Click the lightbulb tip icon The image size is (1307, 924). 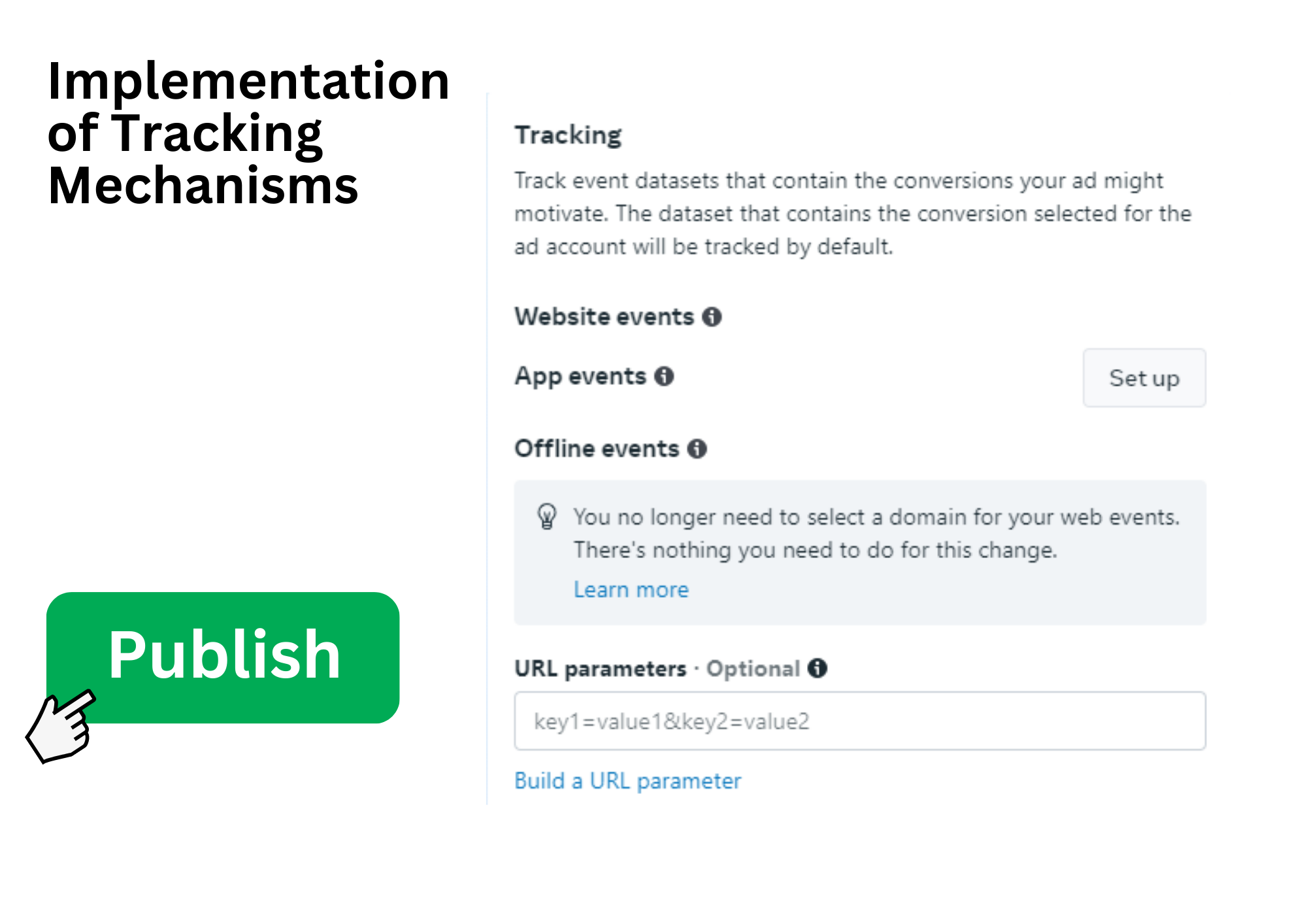(x=547, y=516)
